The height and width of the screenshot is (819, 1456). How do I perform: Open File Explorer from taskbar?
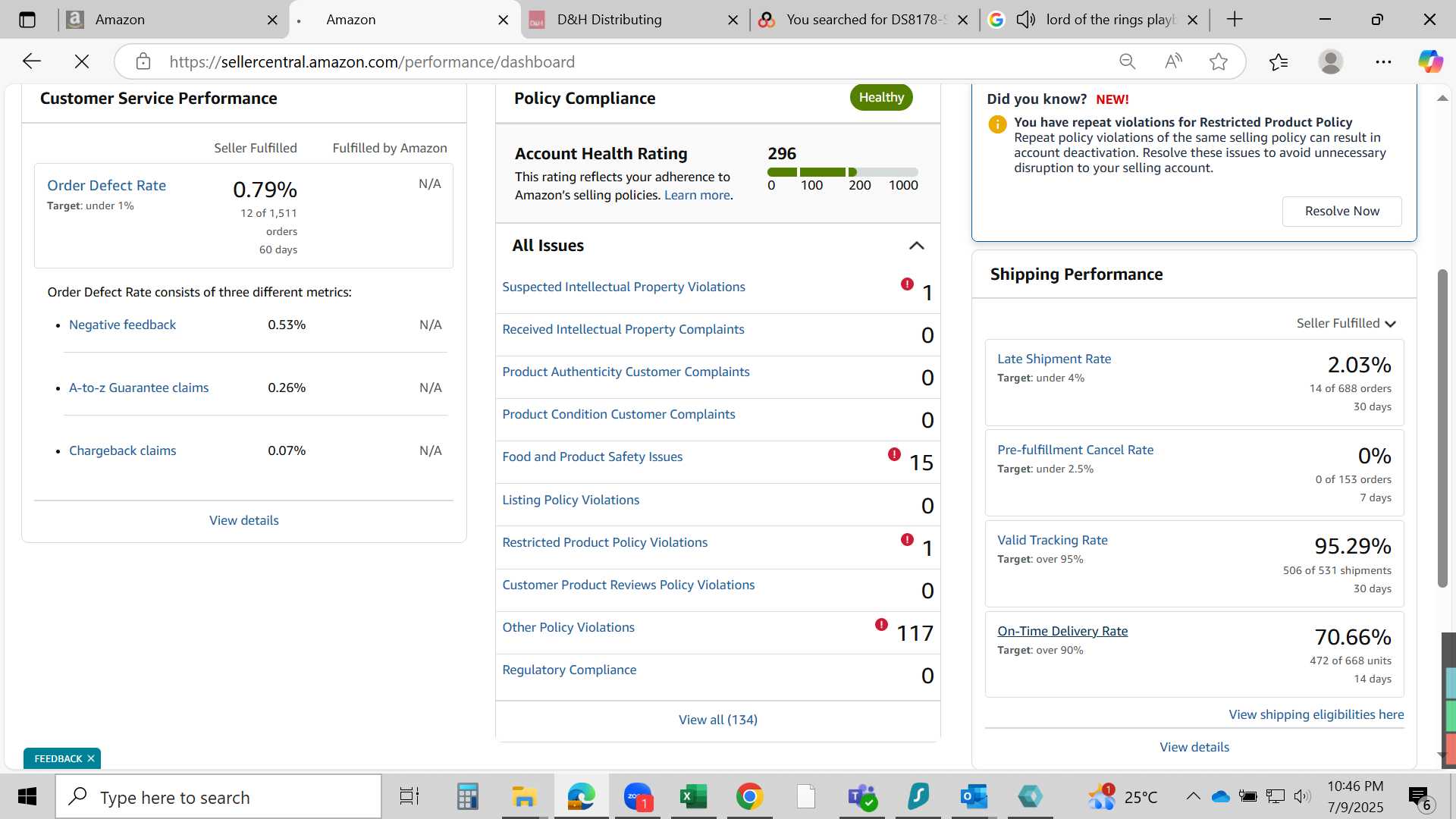[x=524, y=797]
